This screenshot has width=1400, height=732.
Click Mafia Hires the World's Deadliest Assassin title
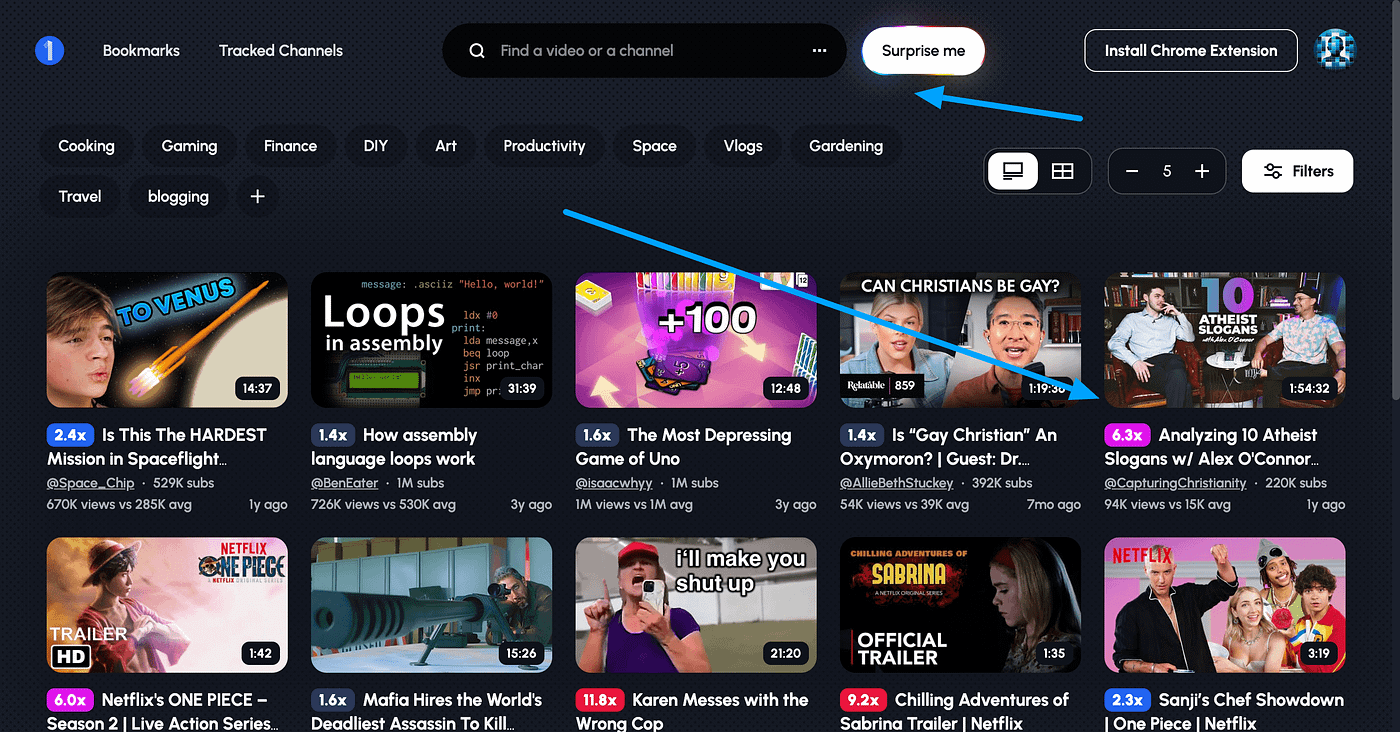tap(427, 711)
